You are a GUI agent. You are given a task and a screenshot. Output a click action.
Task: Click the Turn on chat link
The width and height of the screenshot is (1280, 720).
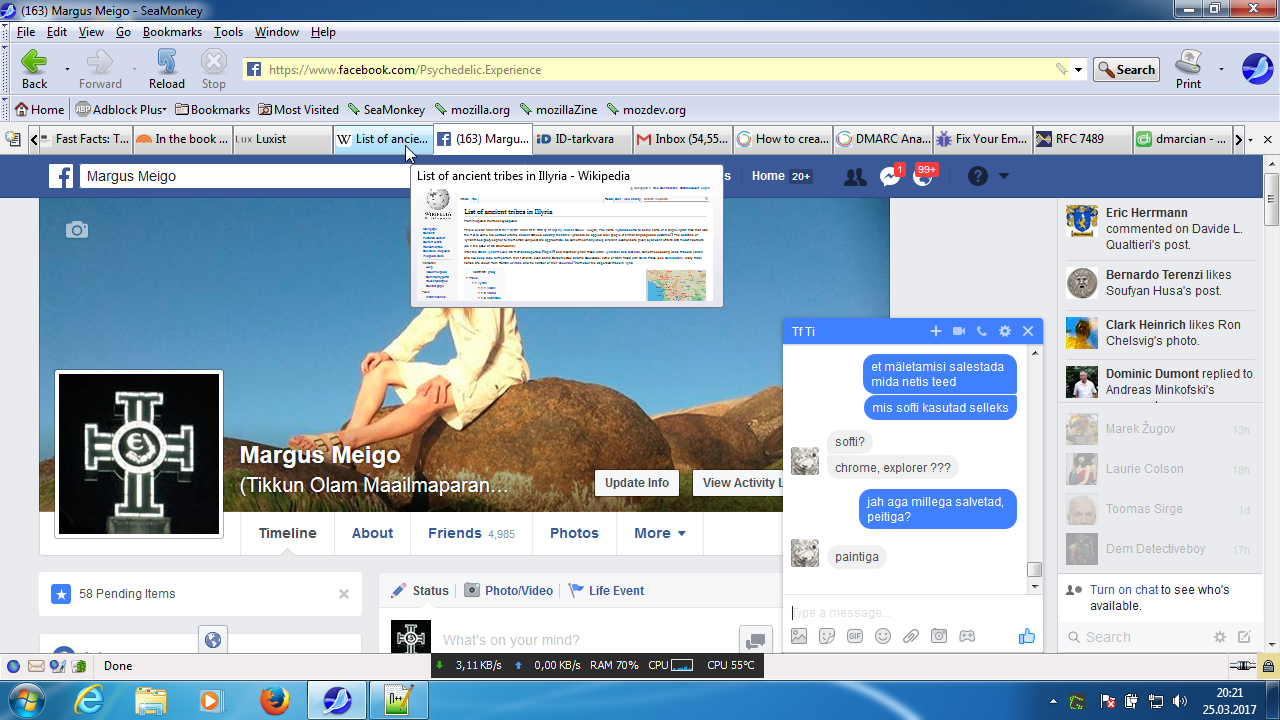1123,590
